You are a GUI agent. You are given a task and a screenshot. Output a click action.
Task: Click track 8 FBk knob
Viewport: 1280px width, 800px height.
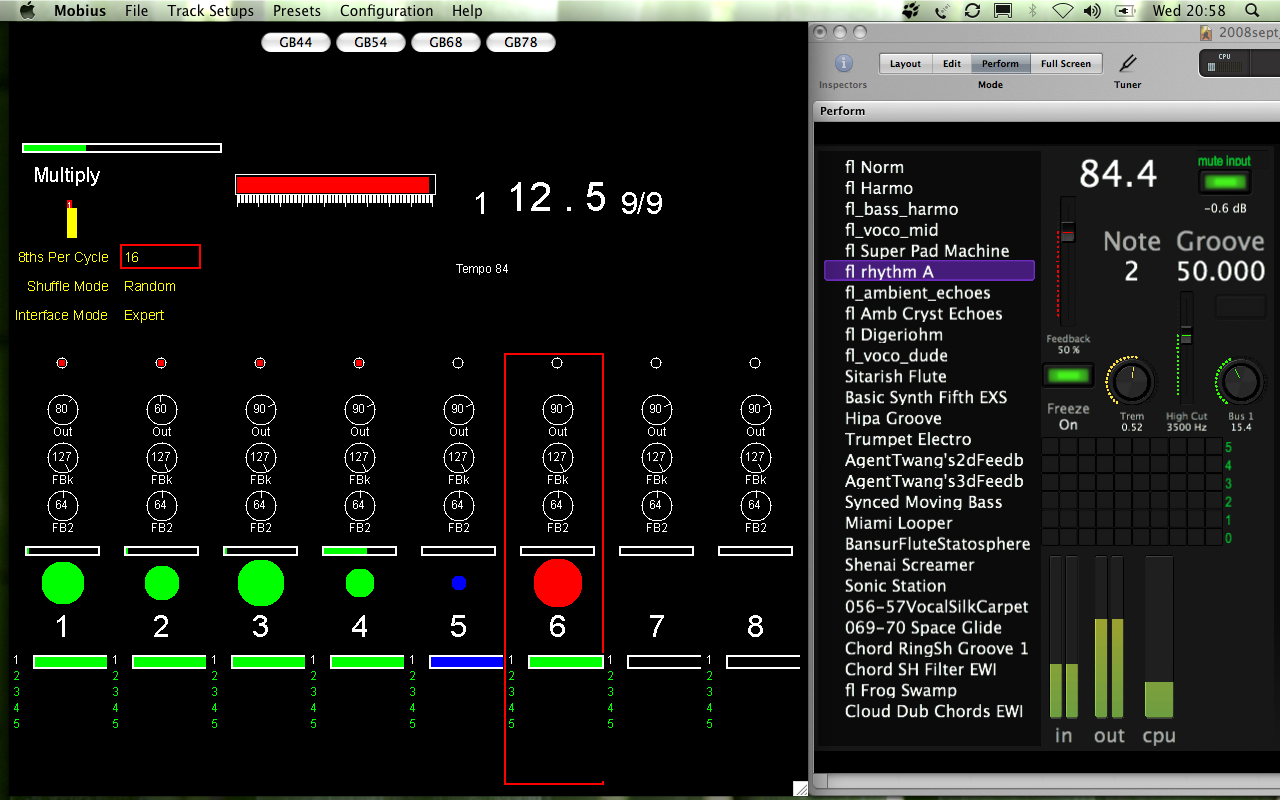pyautogui.click(x=756, y=457)
